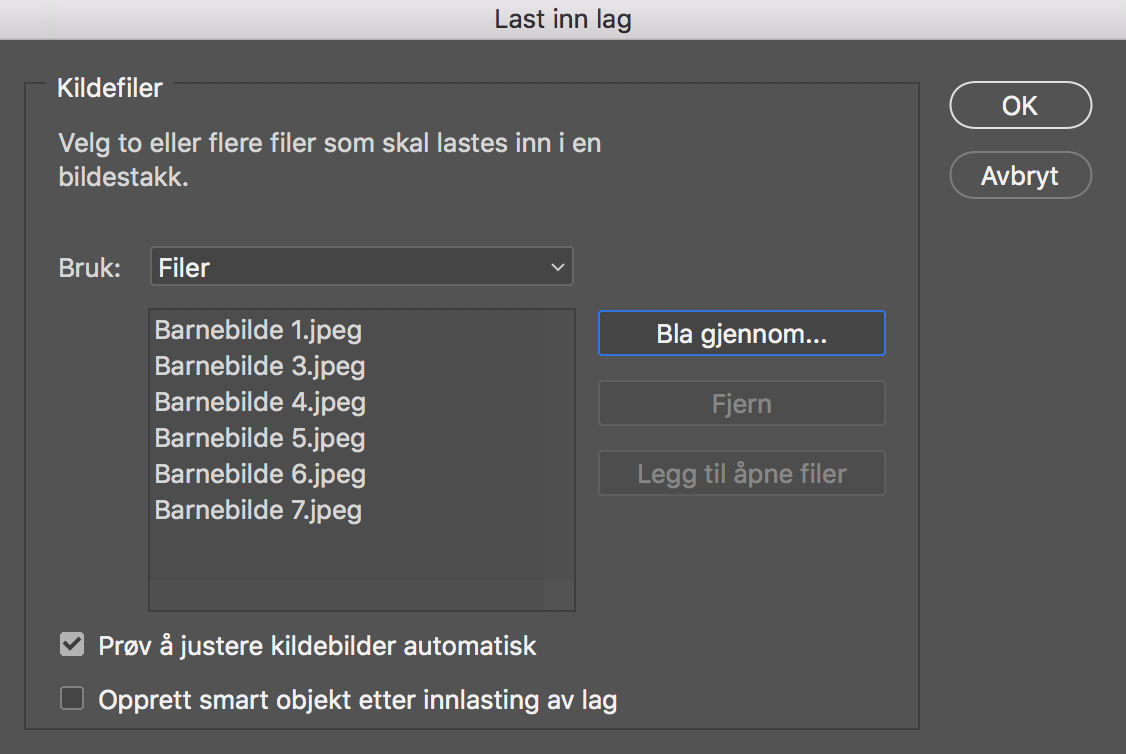Click the file list's scrollbar track
This screenshot has width=1126, height=754.
point(558,450)
